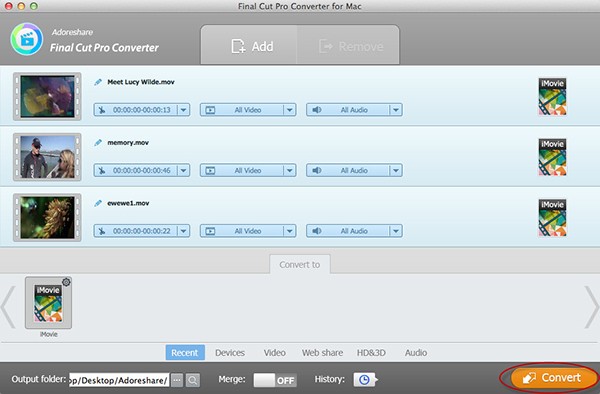Expand the 00:00:00-00:00:46 trim dropdown arrow

click(x=184, y=171)
